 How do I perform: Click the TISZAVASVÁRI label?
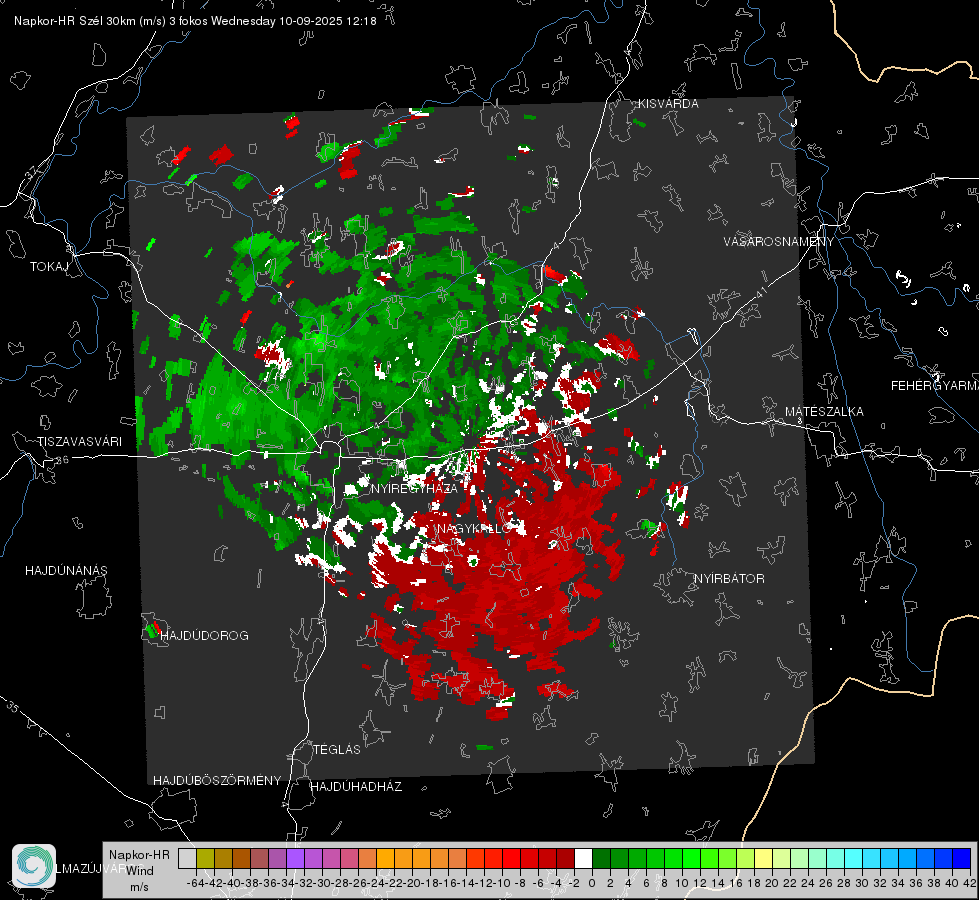pyautogui.click(x=79, y=442)
